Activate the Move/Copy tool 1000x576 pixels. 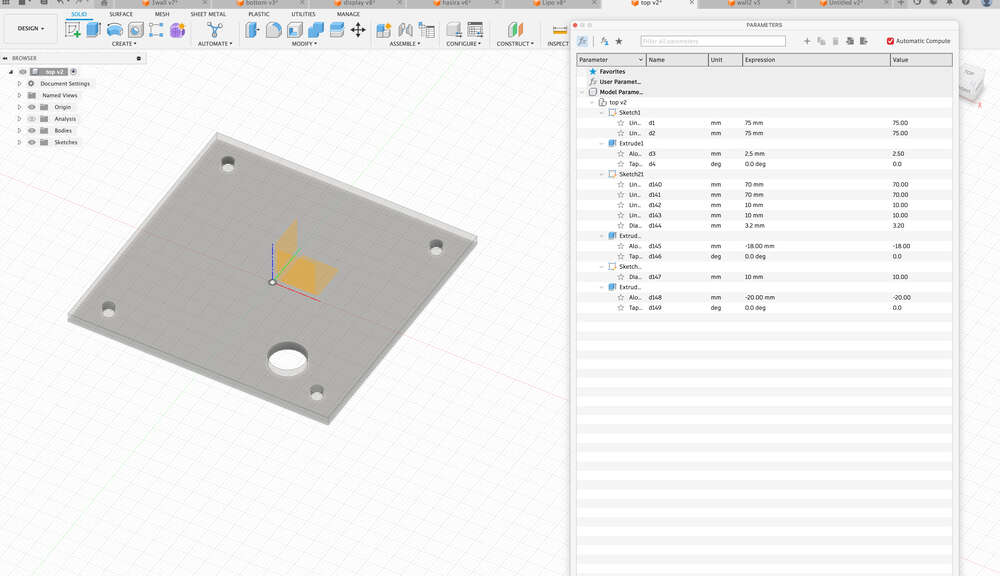point(358,29)
